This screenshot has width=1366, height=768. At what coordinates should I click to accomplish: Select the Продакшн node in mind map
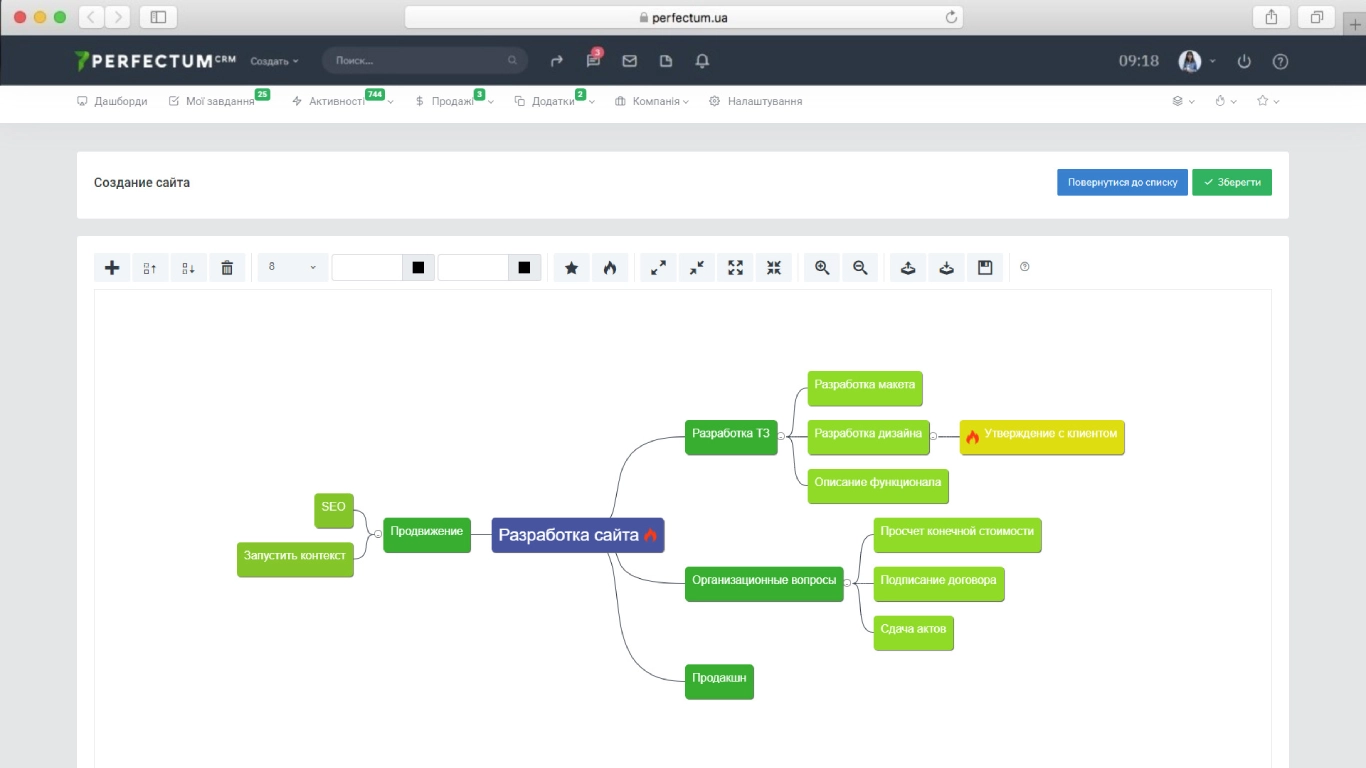[x=719, y=679]
